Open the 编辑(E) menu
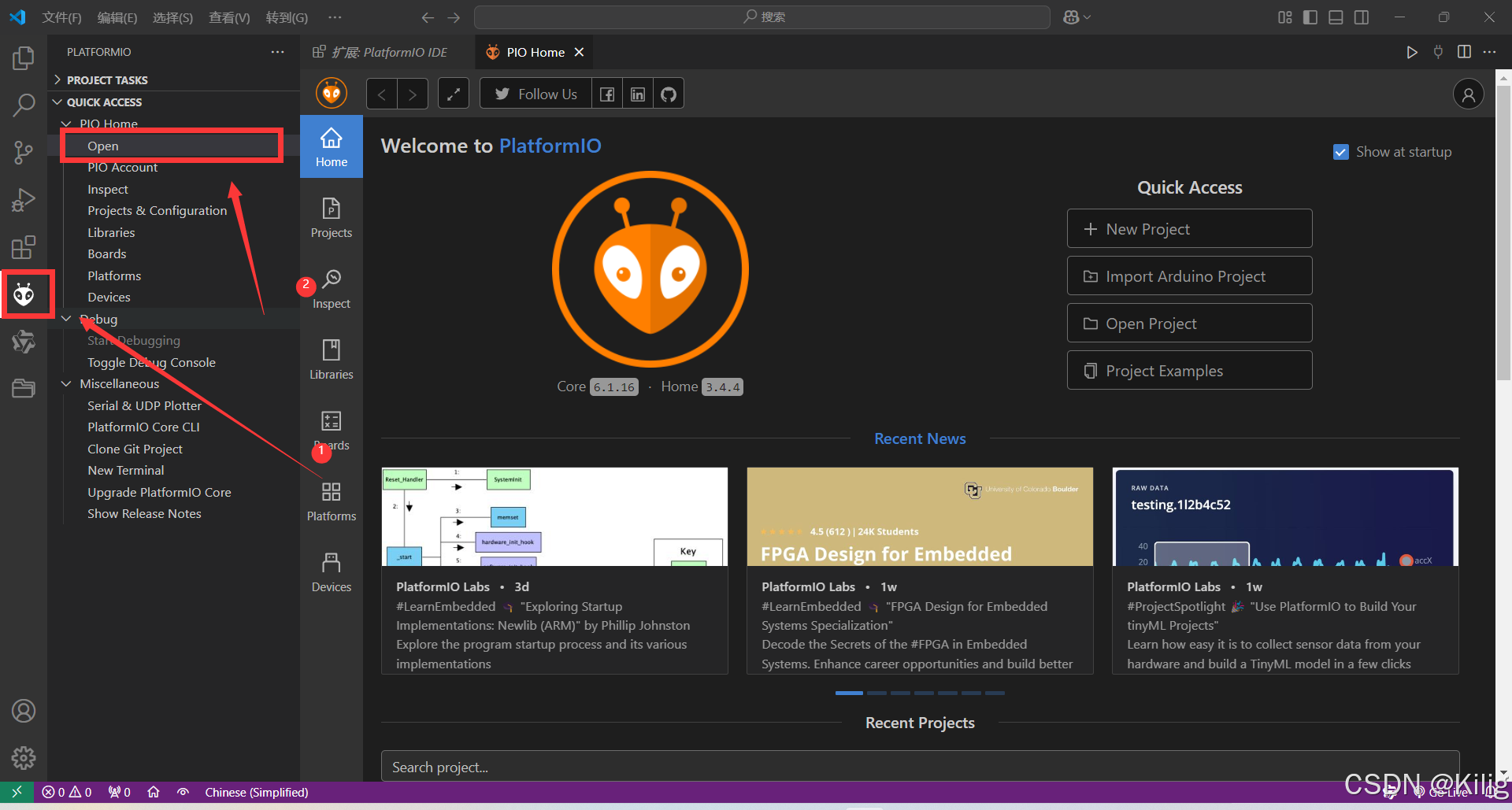 [117, 17]
